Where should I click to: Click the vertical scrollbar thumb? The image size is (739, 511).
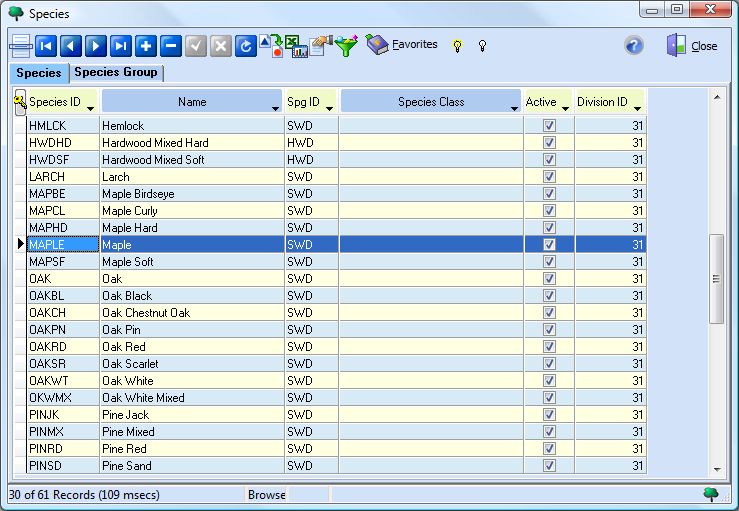point(716,279)
